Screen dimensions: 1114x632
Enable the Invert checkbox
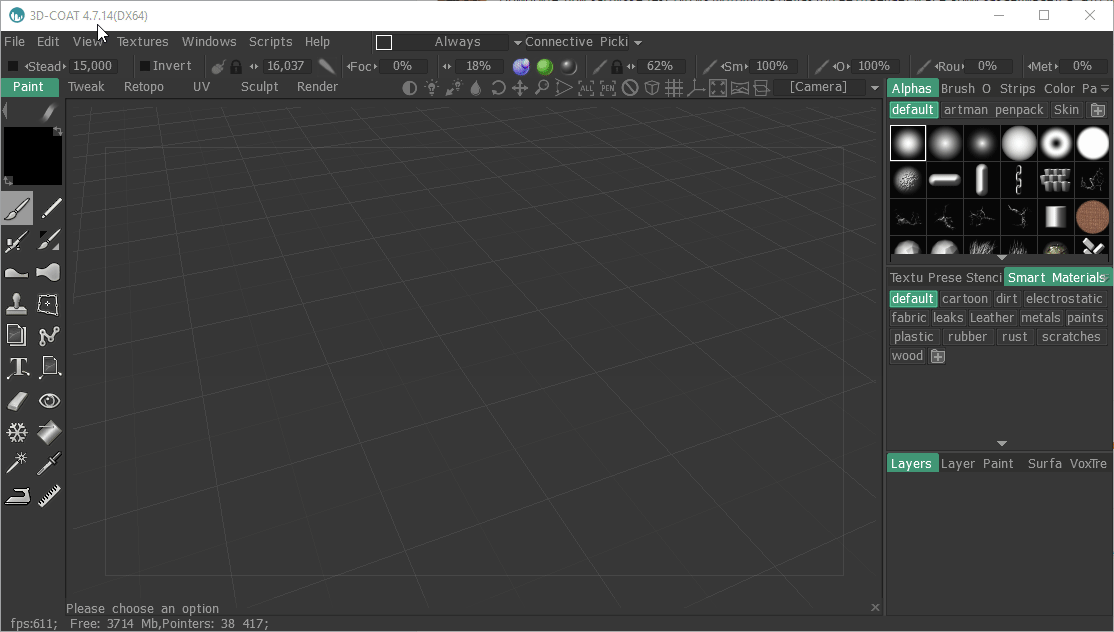[x=144, y=66]
